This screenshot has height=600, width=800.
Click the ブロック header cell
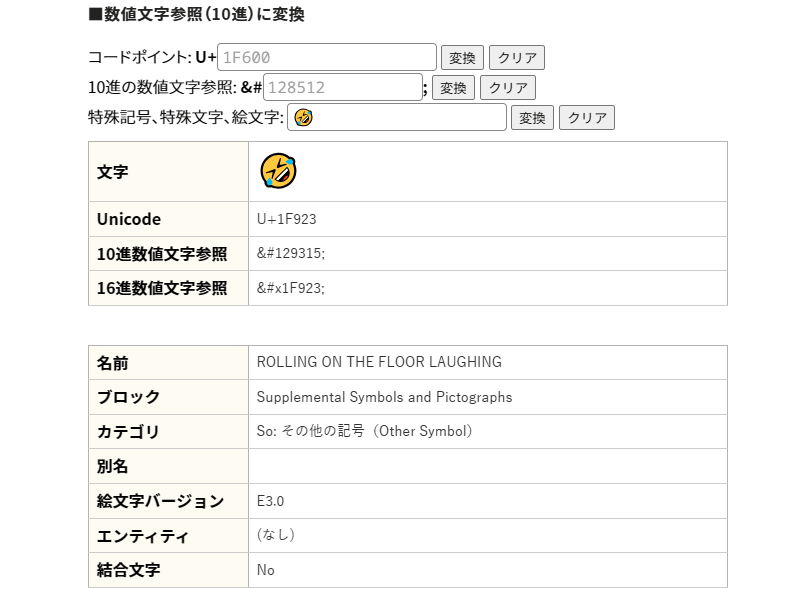click(x=168, y=397)
